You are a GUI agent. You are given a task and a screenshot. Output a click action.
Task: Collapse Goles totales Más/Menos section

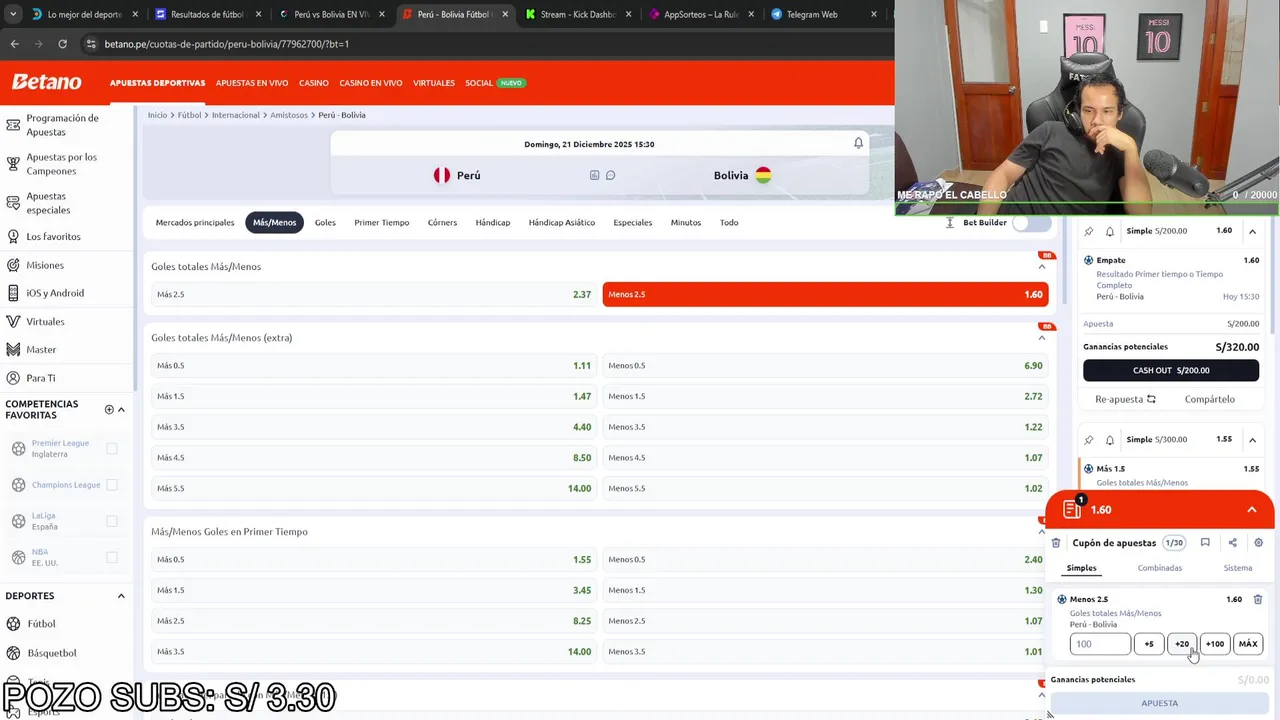click(1041, 267)
